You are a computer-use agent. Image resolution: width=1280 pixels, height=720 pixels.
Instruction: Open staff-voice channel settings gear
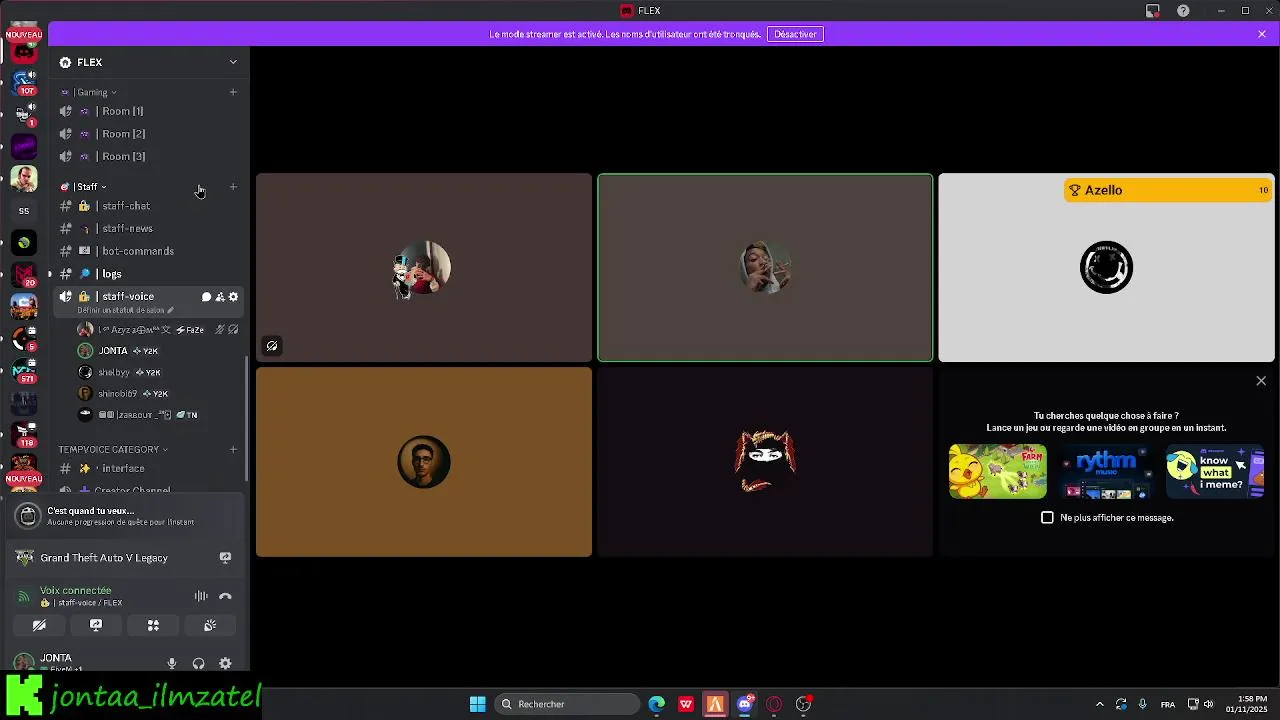(234, 297)
